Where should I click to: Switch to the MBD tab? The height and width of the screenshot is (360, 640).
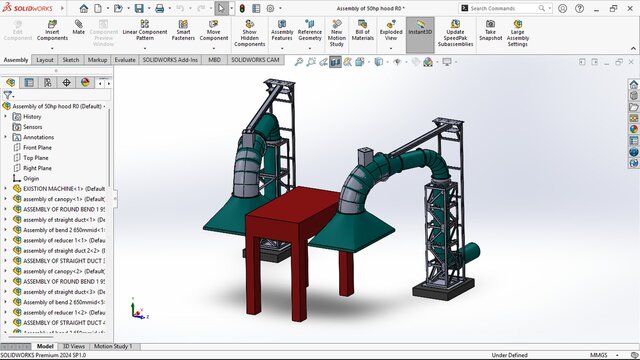214,60
